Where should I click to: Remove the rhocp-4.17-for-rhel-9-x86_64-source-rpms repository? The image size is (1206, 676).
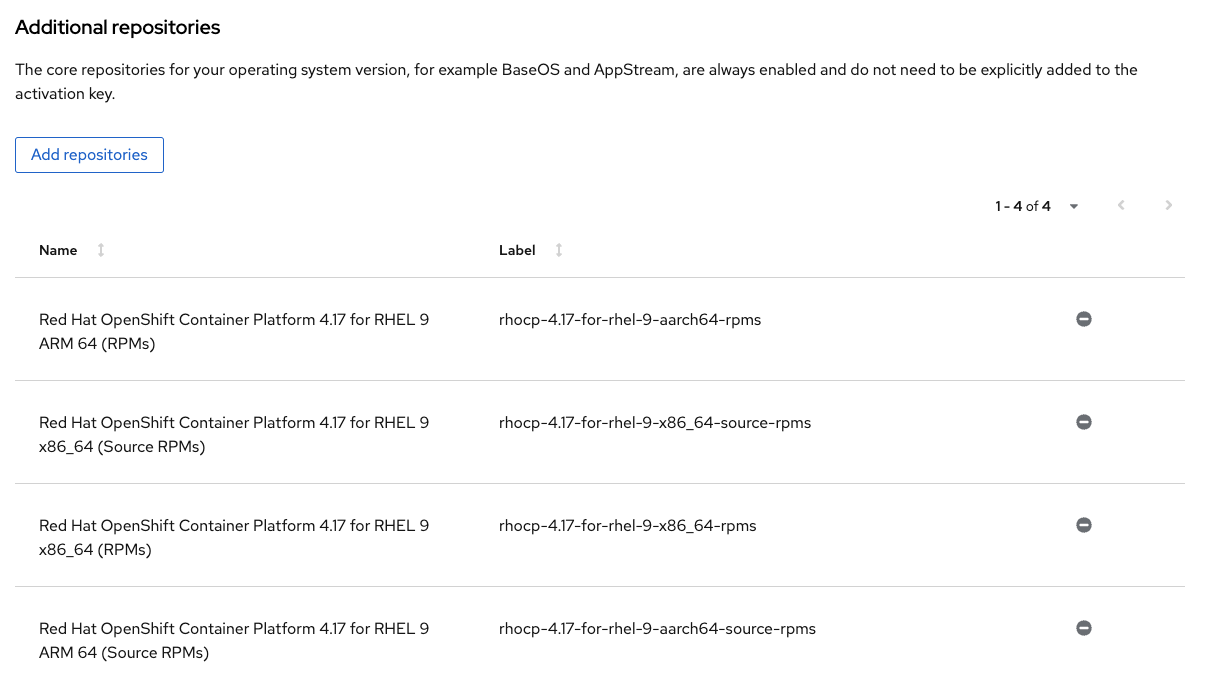tap(1083, 421)
